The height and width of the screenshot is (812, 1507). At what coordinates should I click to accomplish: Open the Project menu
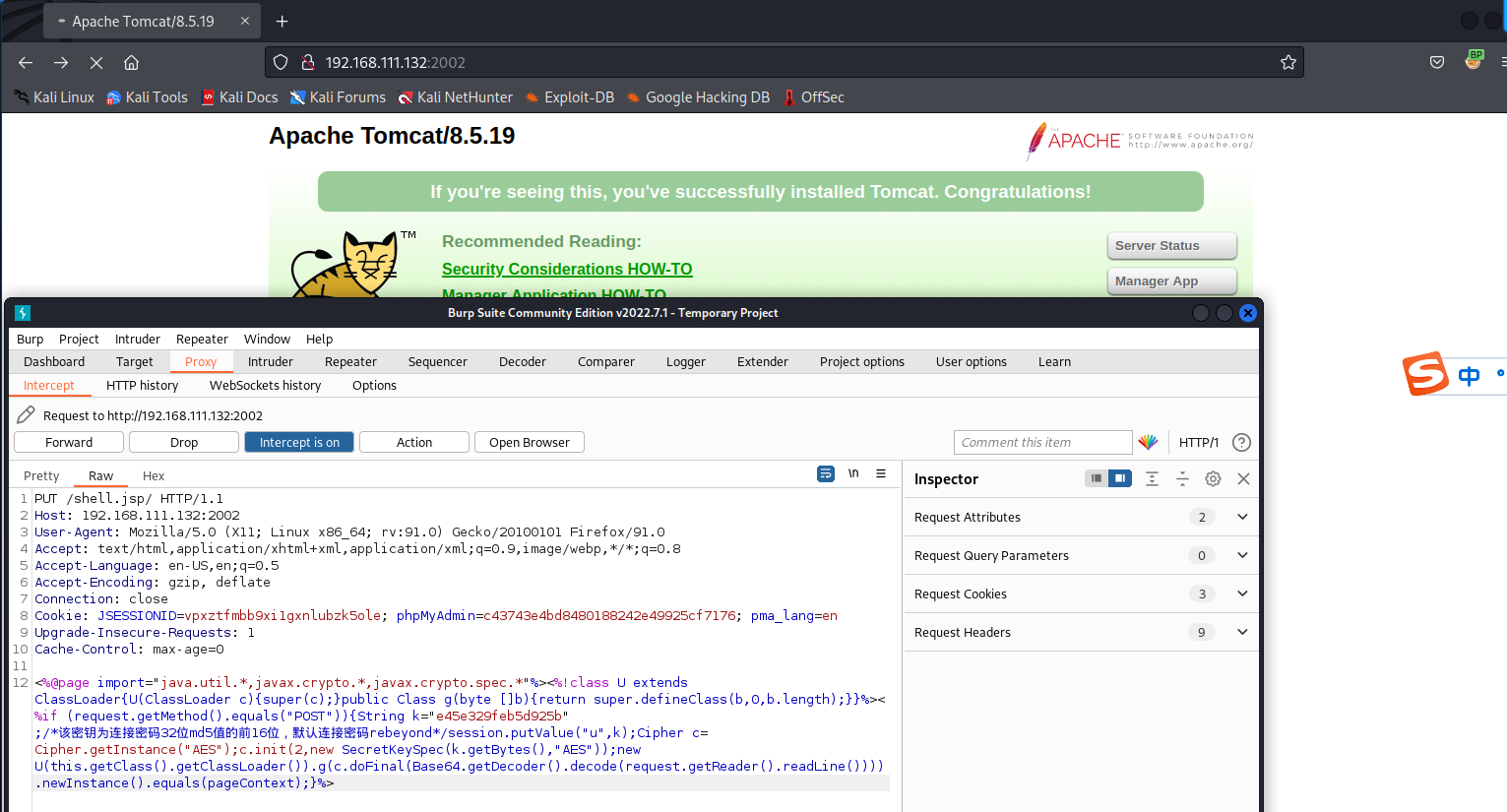pyautogui.click(x=79, y=339)
